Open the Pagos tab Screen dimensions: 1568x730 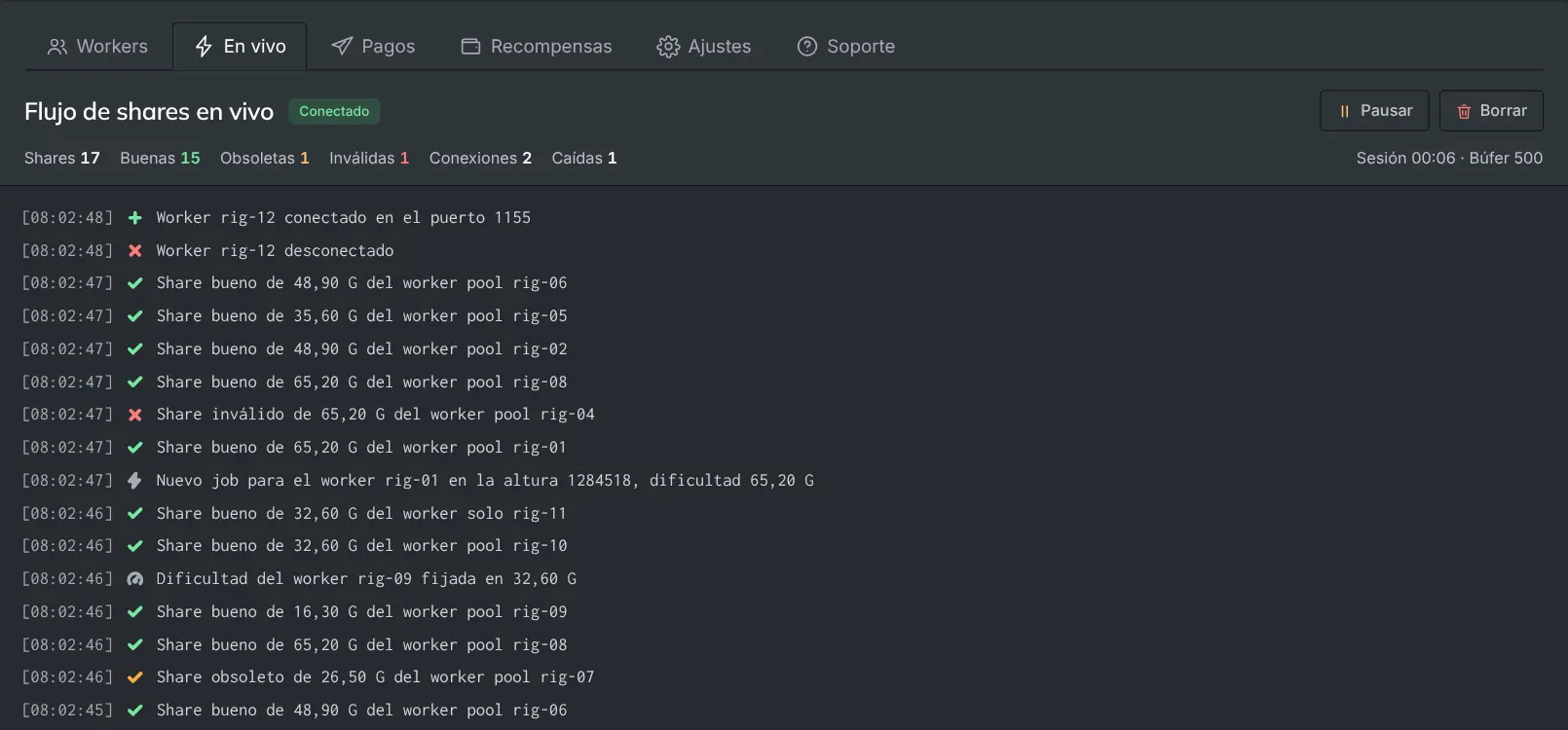[373, 47]
